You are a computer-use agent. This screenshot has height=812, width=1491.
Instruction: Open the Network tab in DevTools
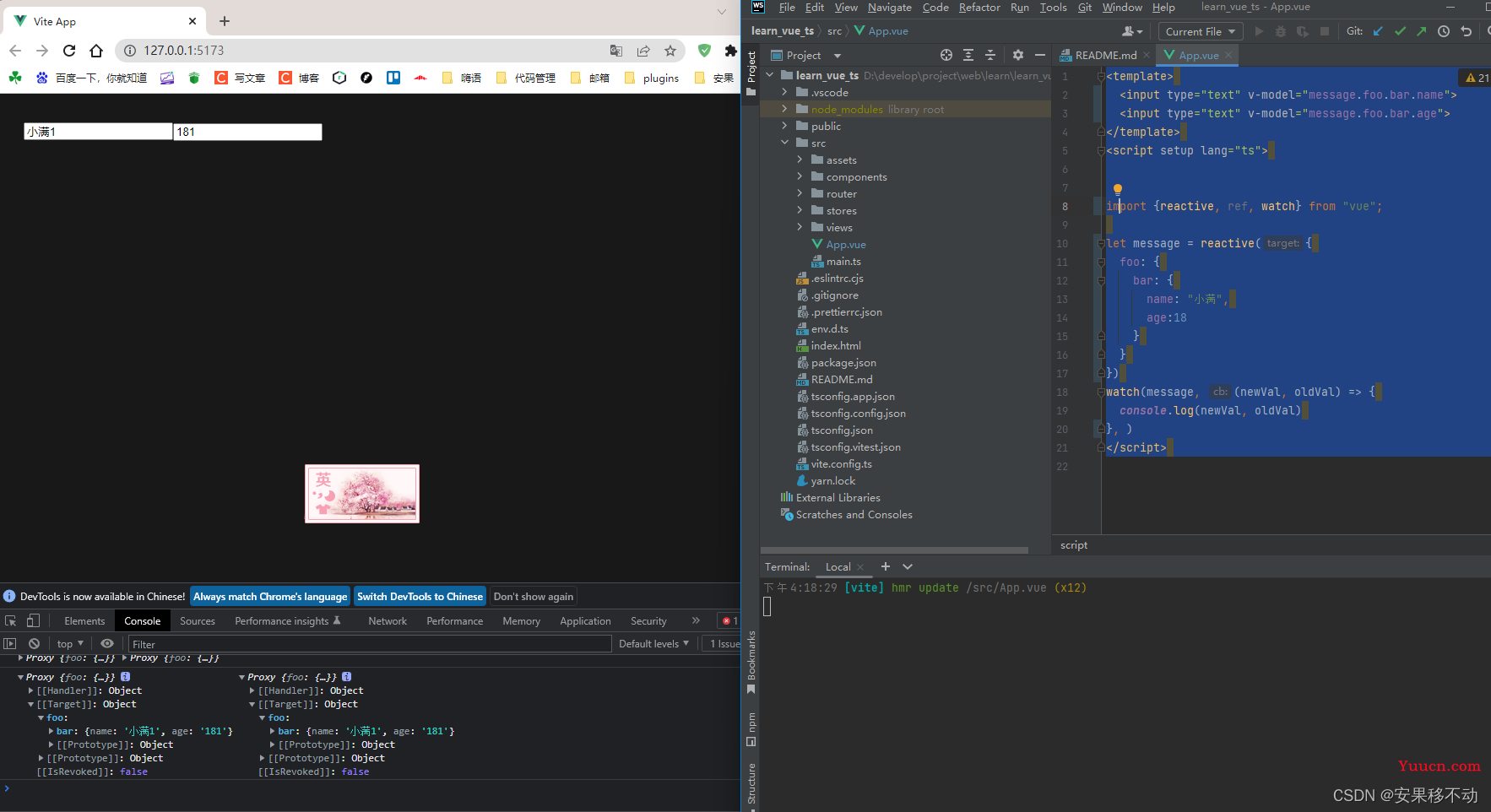pyautogui.click(x=388, y=620)
